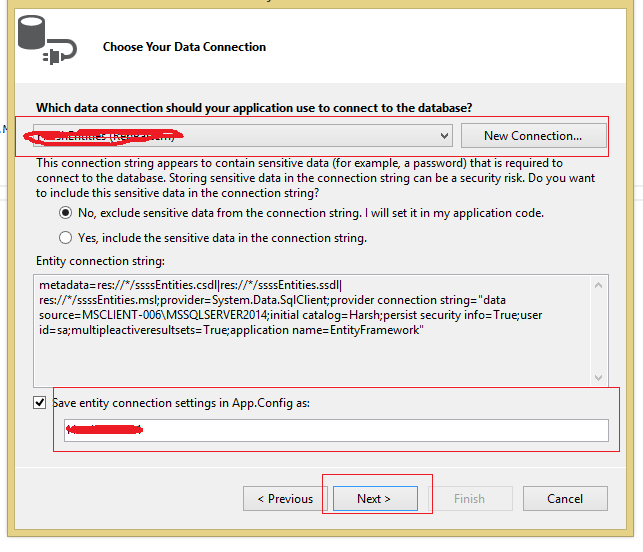This screenshot has width=643, height=552.
Task: Click the 'Choose Your Data Connection' heading
Action: 184,47
